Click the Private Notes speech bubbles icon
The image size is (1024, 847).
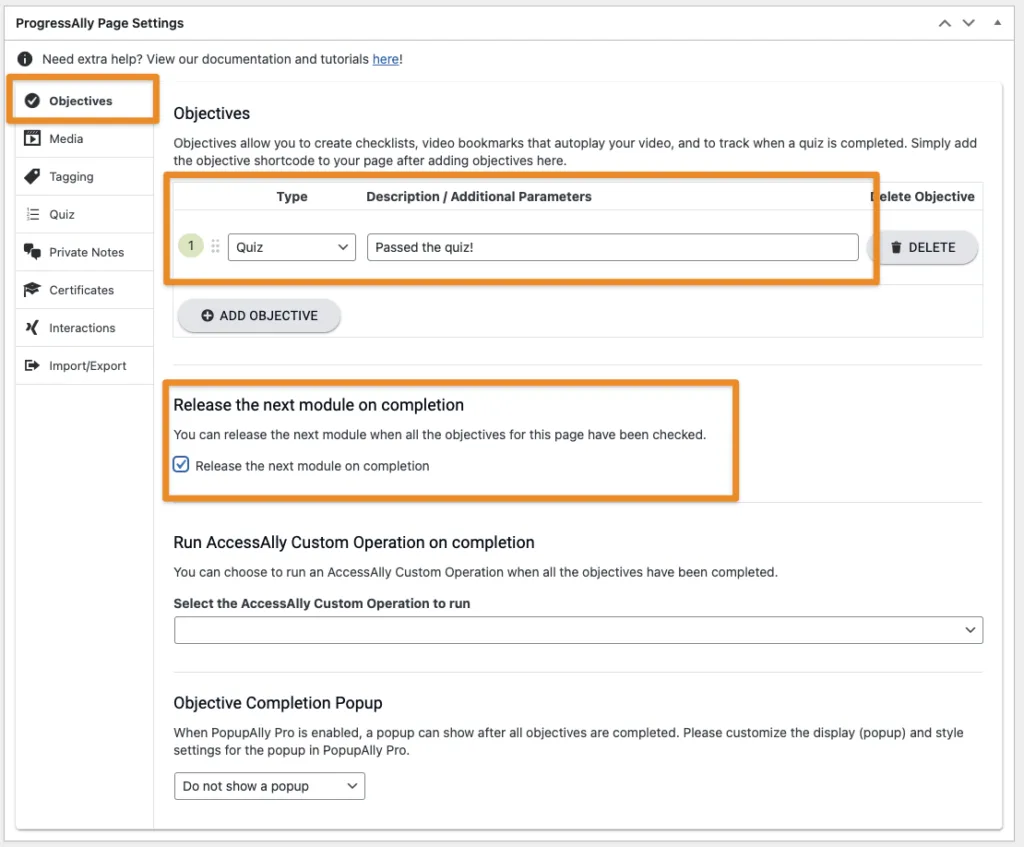point(32,251)
